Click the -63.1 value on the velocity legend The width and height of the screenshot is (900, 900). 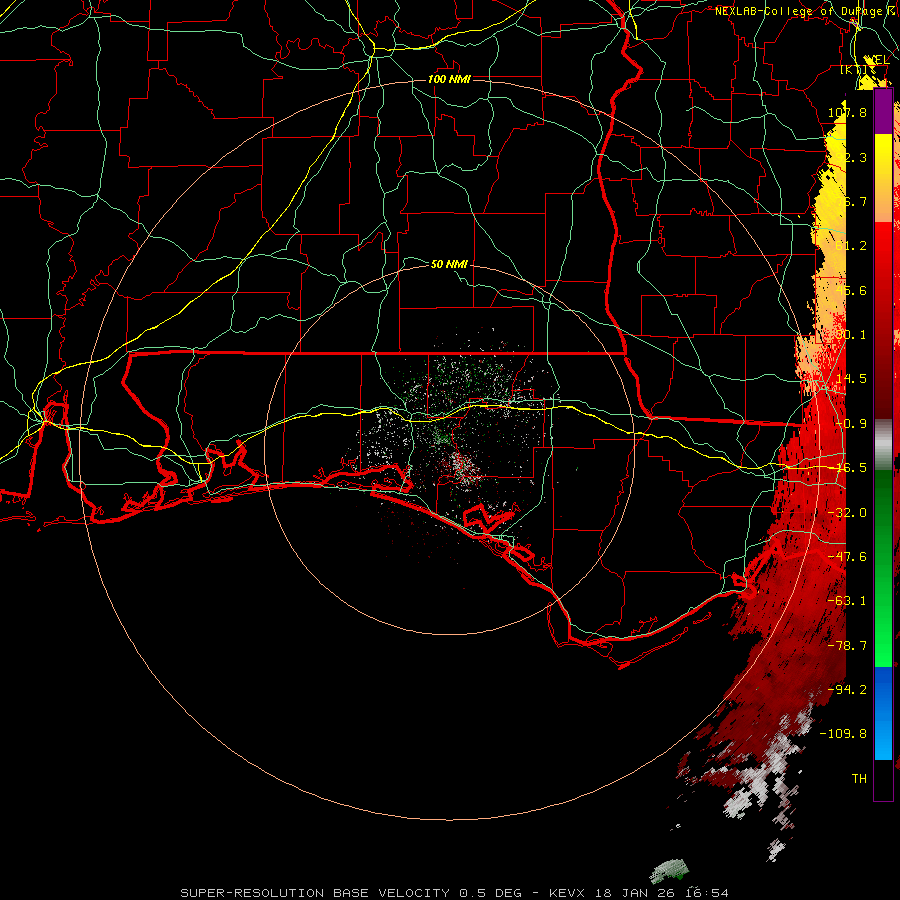(x=847, y=600)
